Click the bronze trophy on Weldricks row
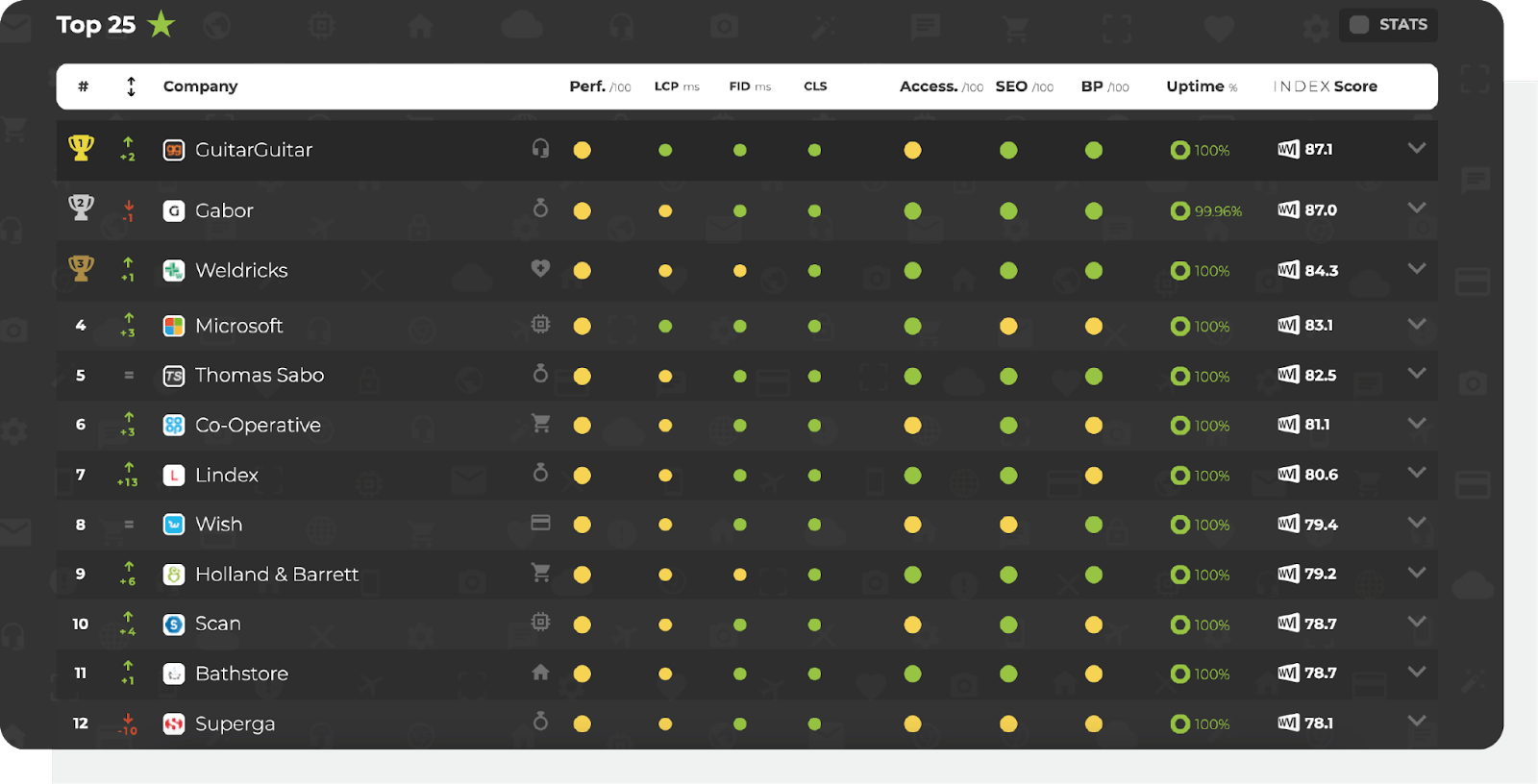Screen dimensions: 1538x784 click(81, 268)
